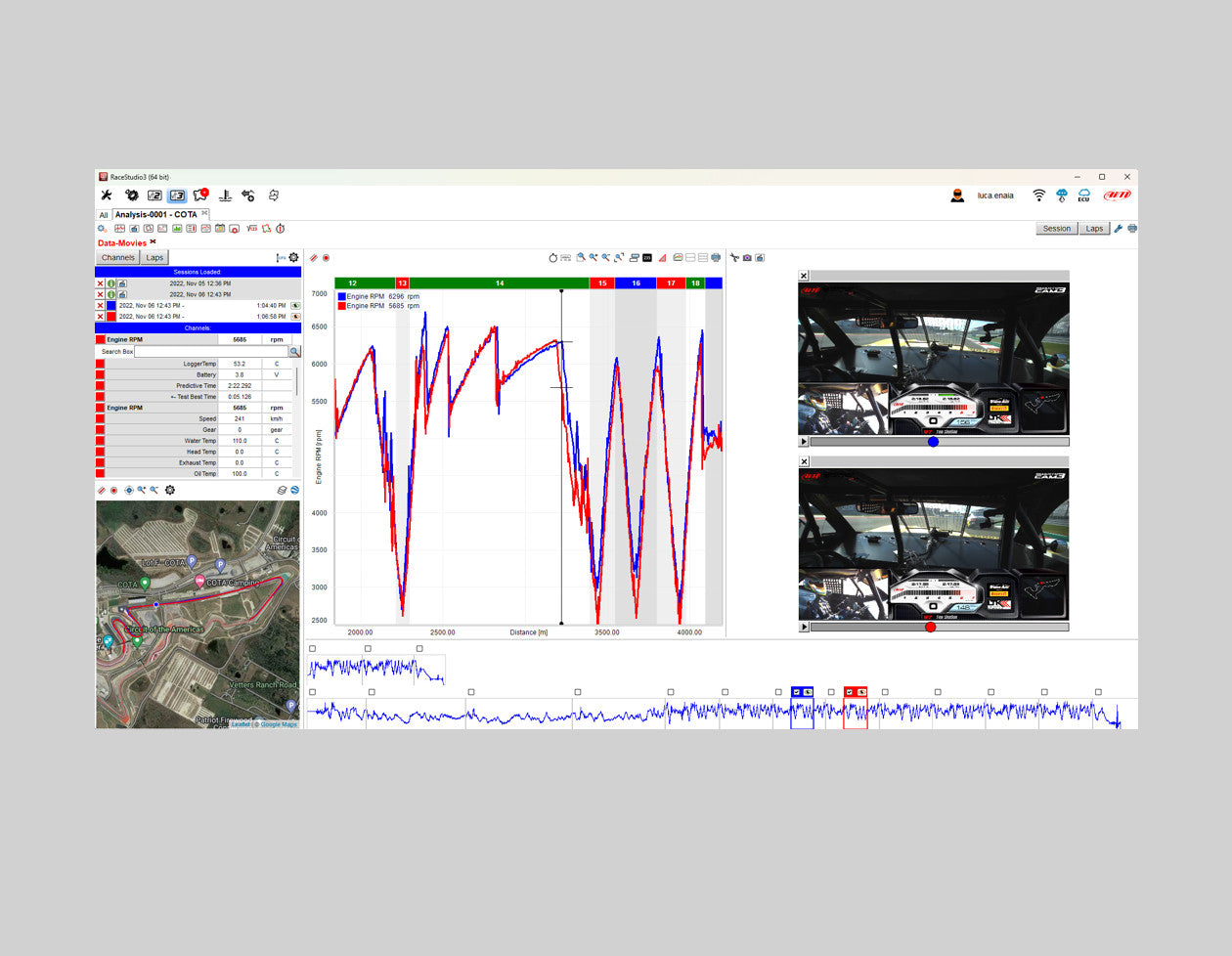Click the gear icon in the map toolbar
This screenshot has width=1232, height=956.
tap(170, 491)
